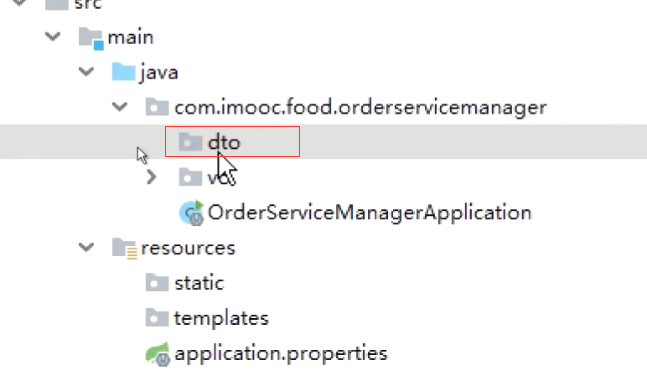The width and height of the screenshot is (647, 375).
Task: Click the dto package folder icon
Action: [x=190, y=142]
